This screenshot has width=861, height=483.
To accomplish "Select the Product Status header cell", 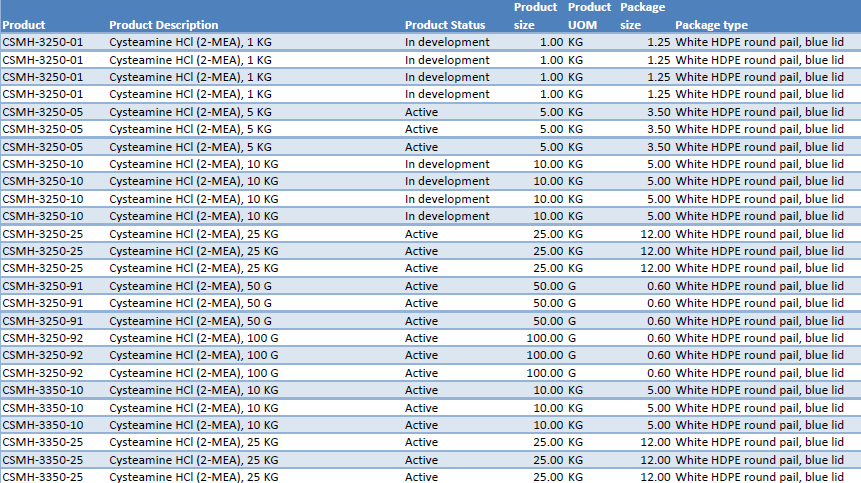I will pos(445,25).
